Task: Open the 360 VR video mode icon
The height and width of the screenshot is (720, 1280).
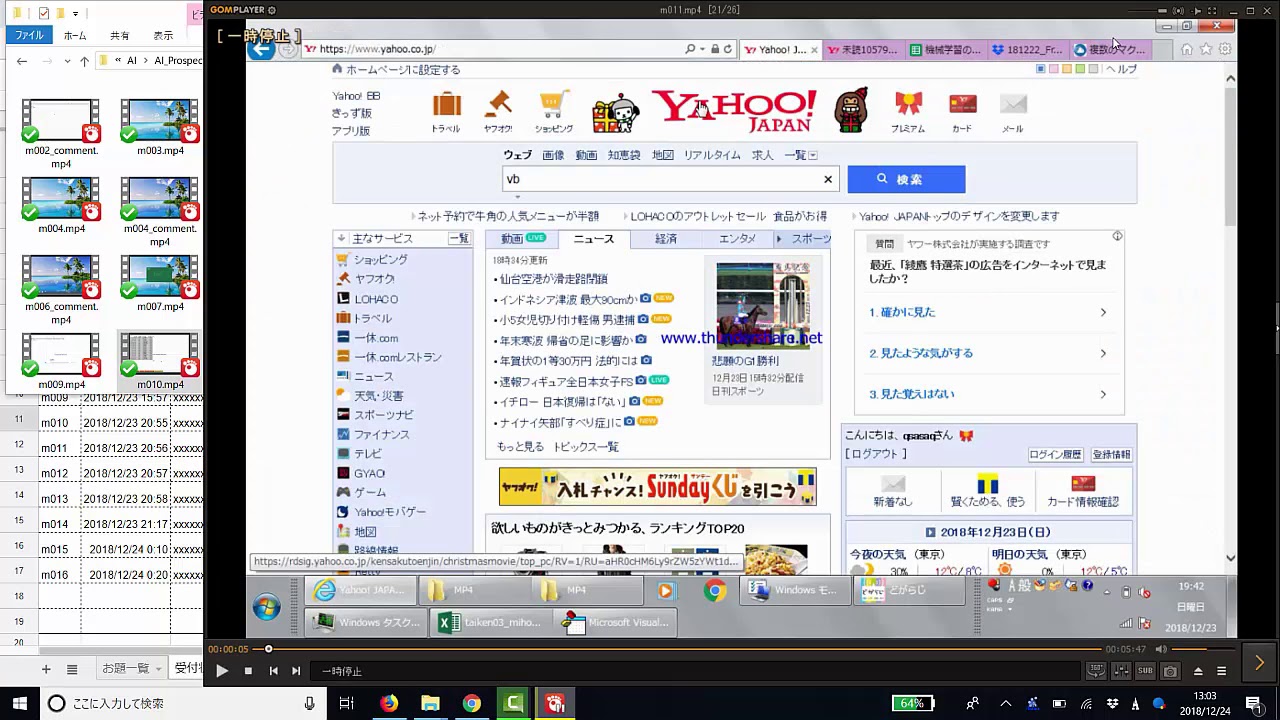Action: click(1097, 671)
